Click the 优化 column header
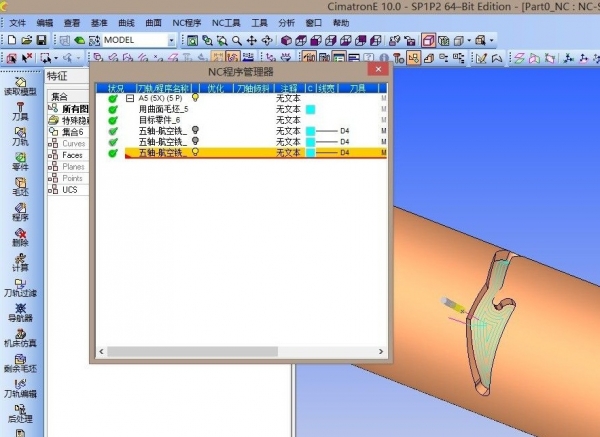 (x=215, y=88)
